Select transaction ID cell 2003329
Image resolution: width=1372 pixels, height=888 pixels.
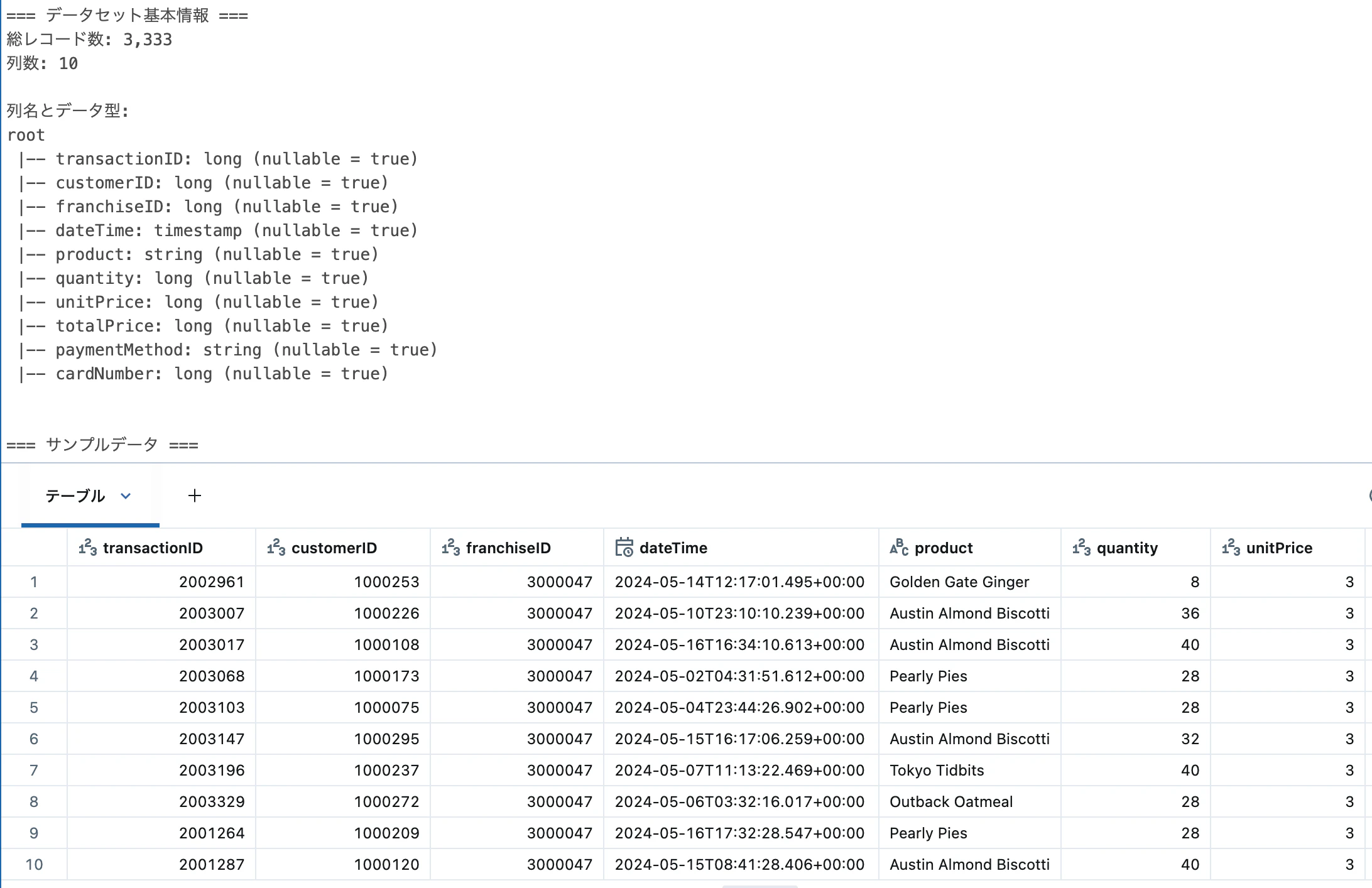click(161, 801)
